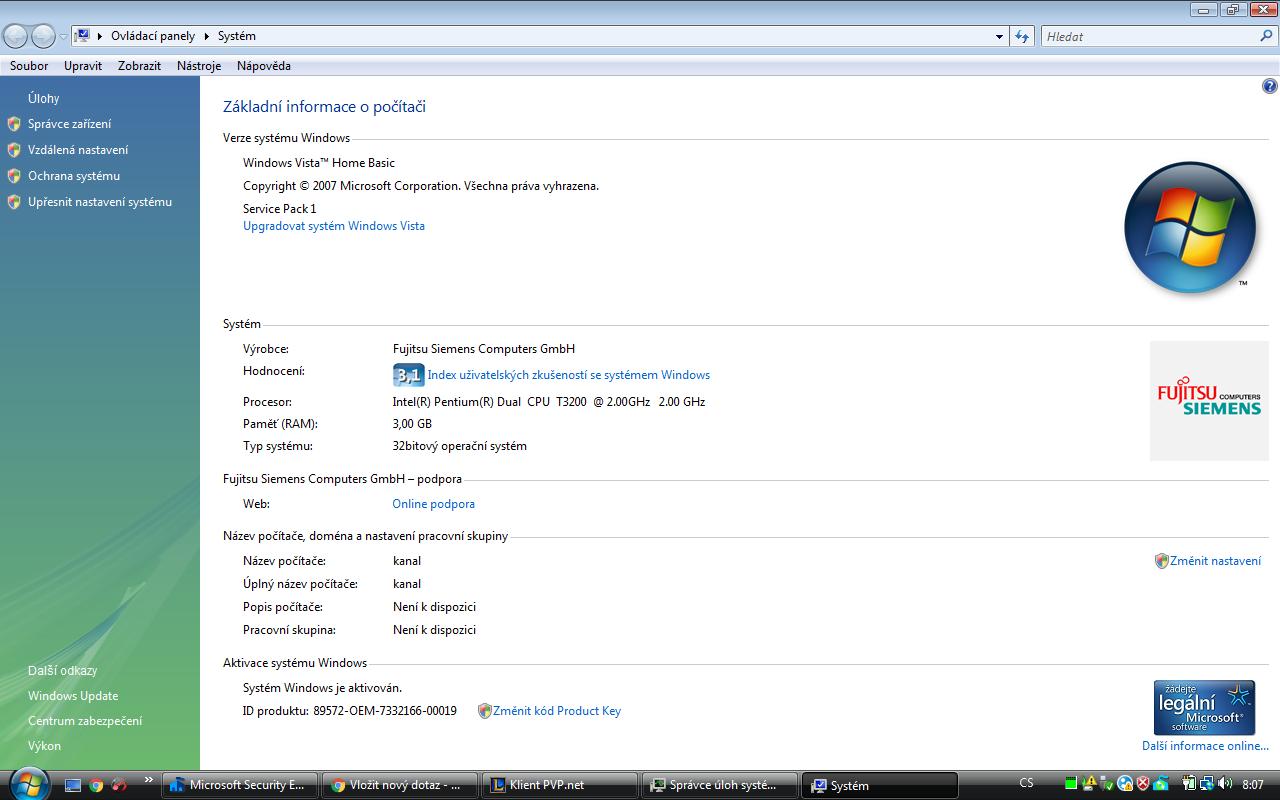Image resolution: width=1280 pixels, height=800 pixels.
Task: Open Upřesnit nastavení systému link
Action: (x=100, y=202)
